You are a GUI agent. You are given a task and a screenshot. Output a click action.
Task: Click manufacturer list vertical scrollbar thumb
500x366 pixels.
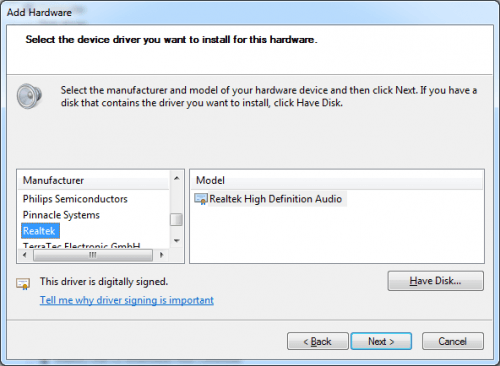tap(176, 220)
